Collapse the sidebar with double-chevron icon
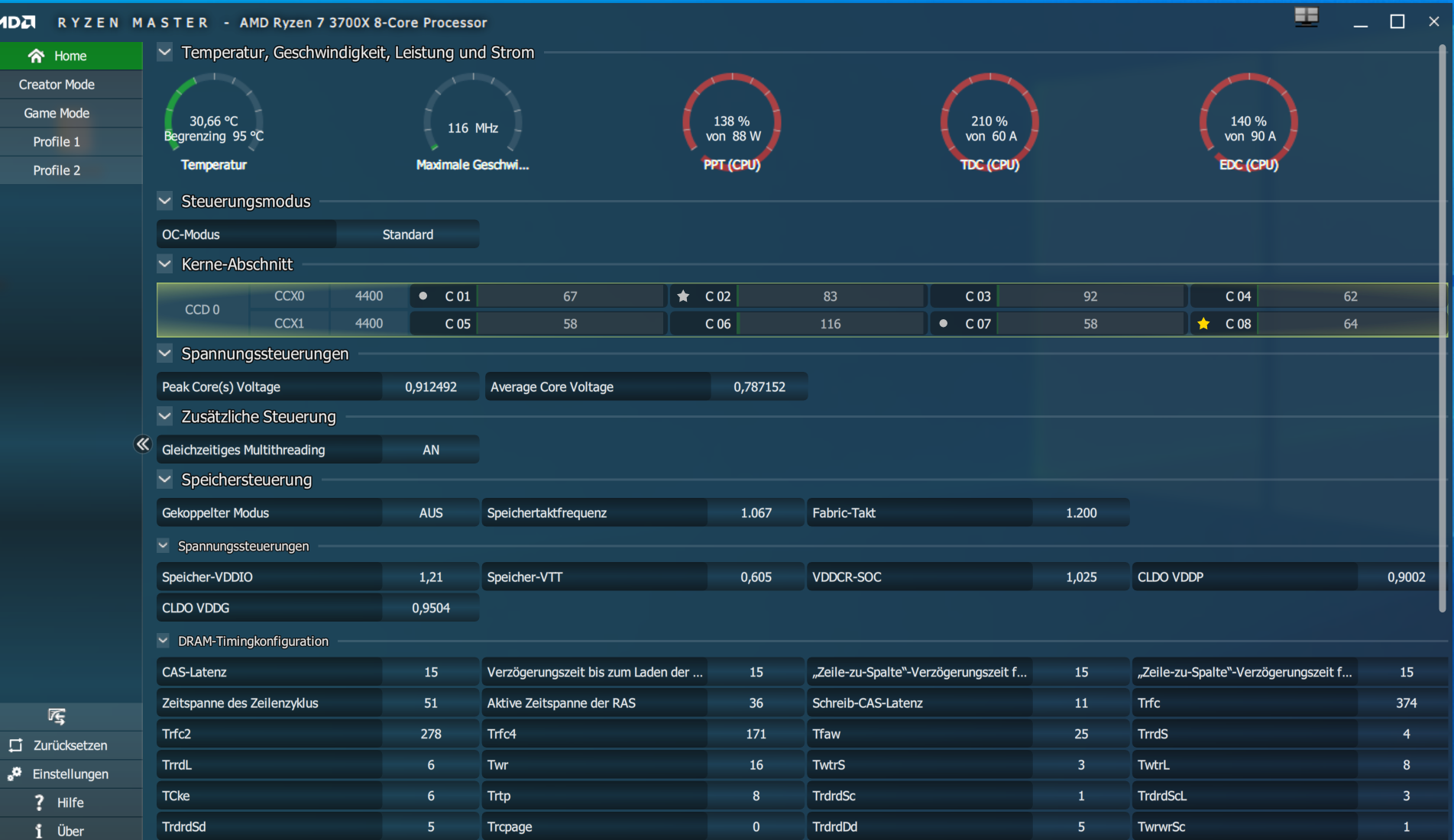 (x=143, y=444)
